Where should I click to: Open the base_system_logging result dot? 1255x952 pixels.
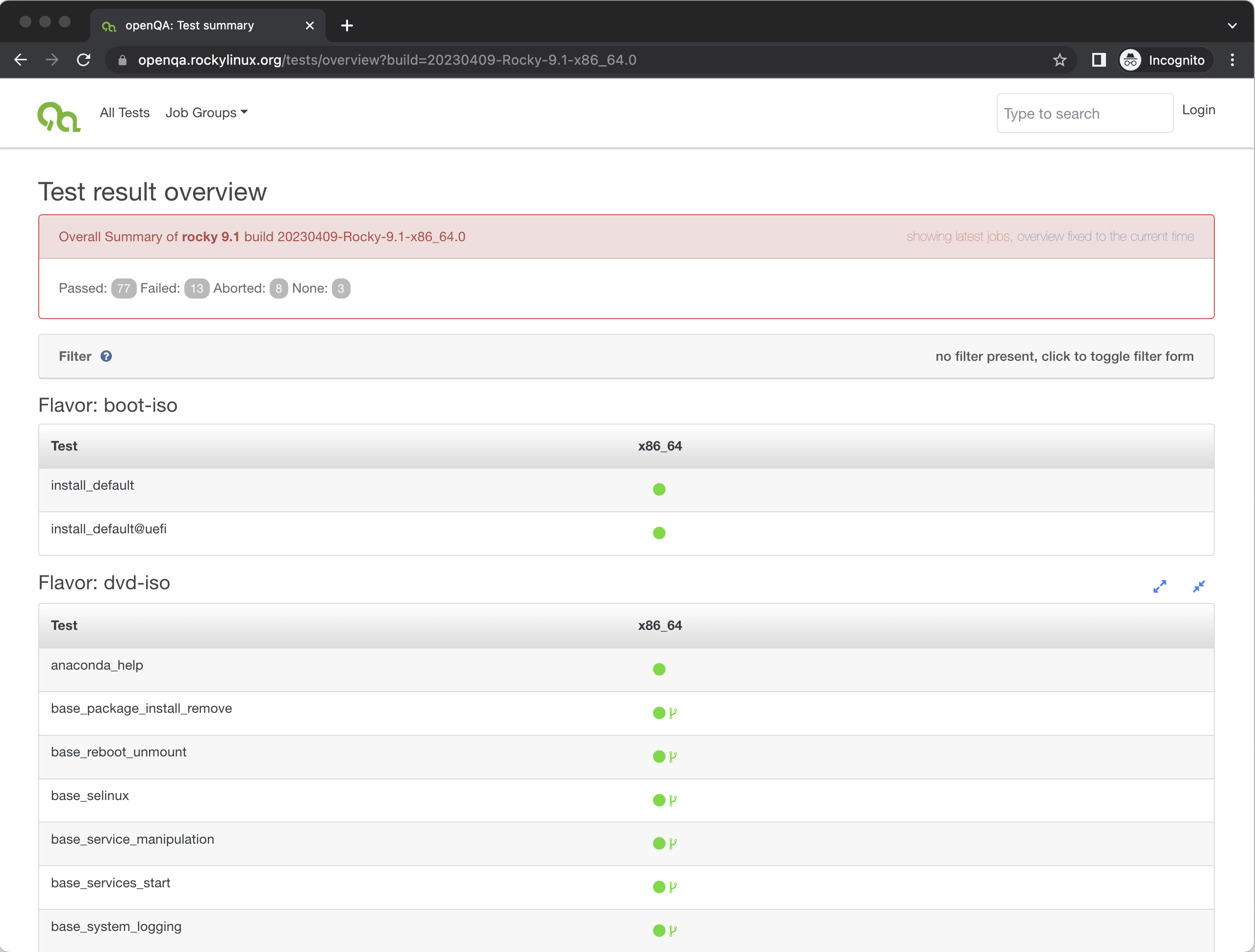tap(659, 930)
